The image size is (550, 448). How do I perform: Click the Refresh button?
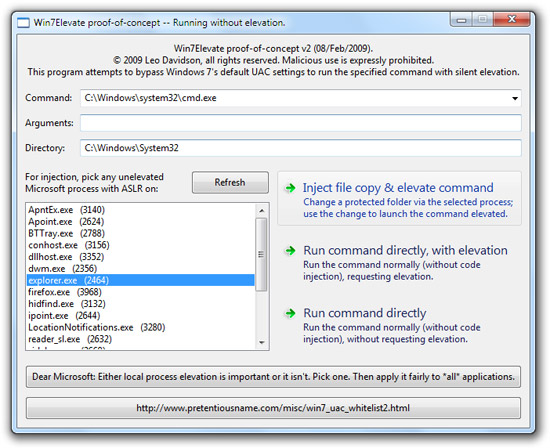pyautogui.click(x=230, y=182)
